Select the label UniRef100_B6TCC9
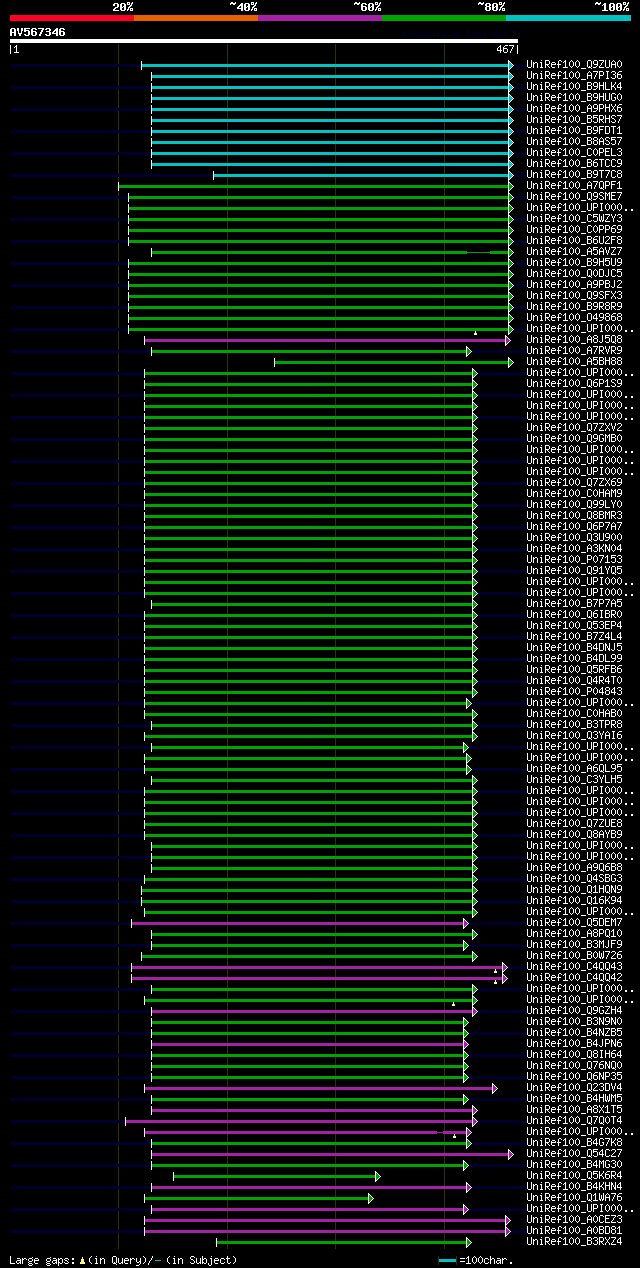The image size is (640, 1268). 574,164
